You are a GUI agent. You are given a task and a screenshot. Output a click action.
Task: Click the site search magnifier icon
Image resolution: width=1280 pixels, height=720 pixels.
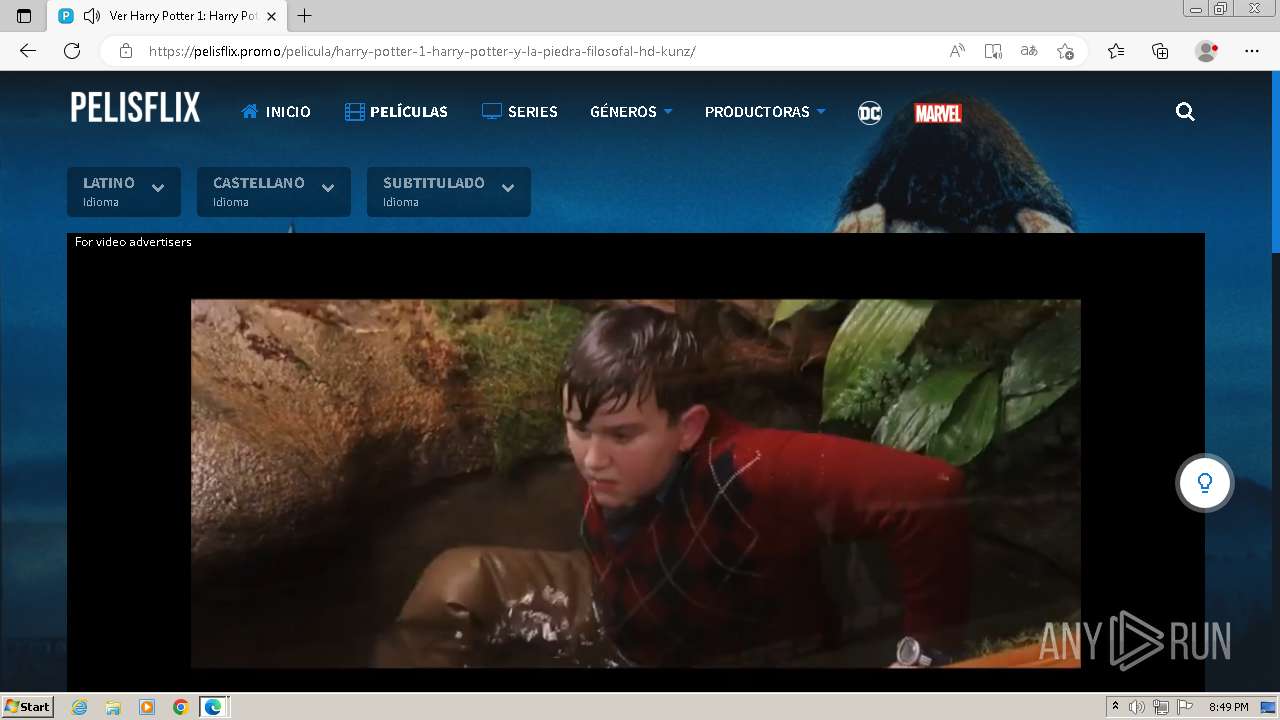(x=1185, y=112)
